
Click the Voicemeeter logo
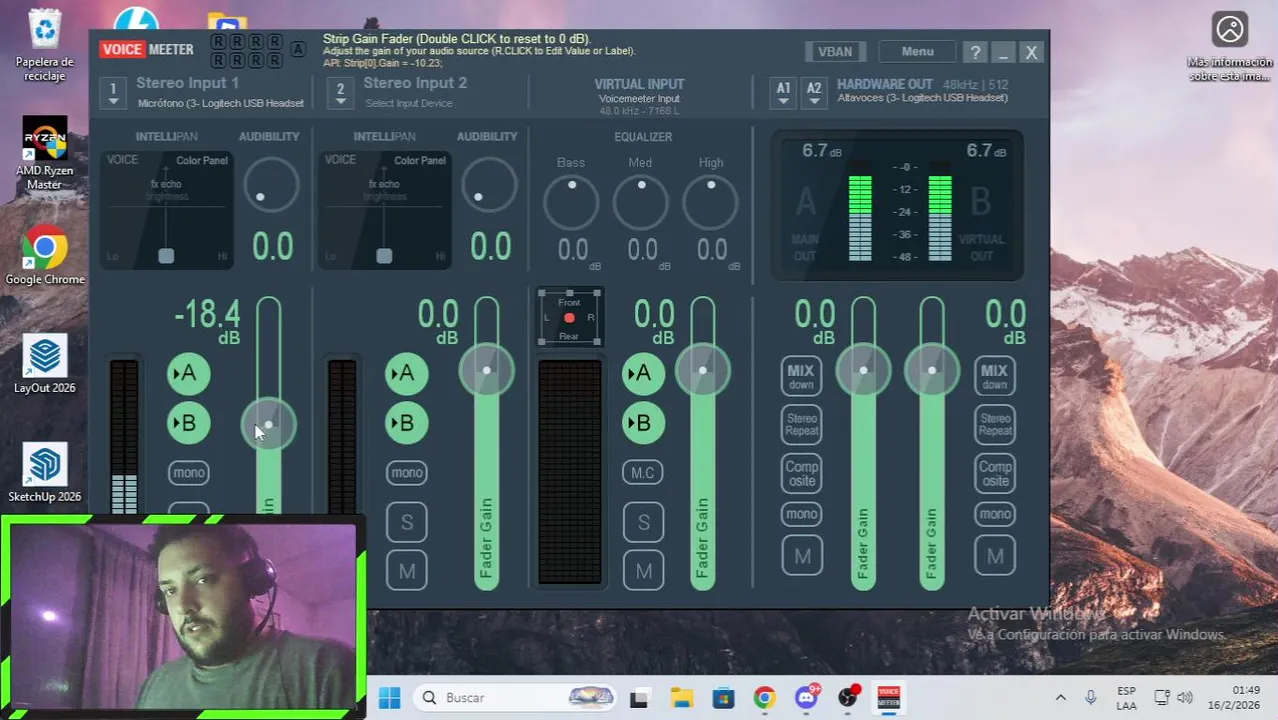click(147, 50)
